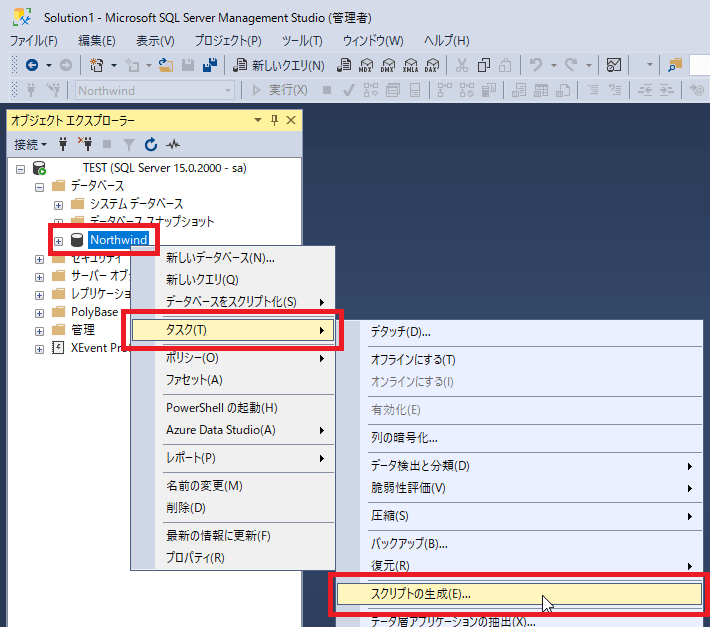Choose バックアップ(B)... from the tasks submenu
Viewport: 710px width, 627px height.
coord(409,543)
